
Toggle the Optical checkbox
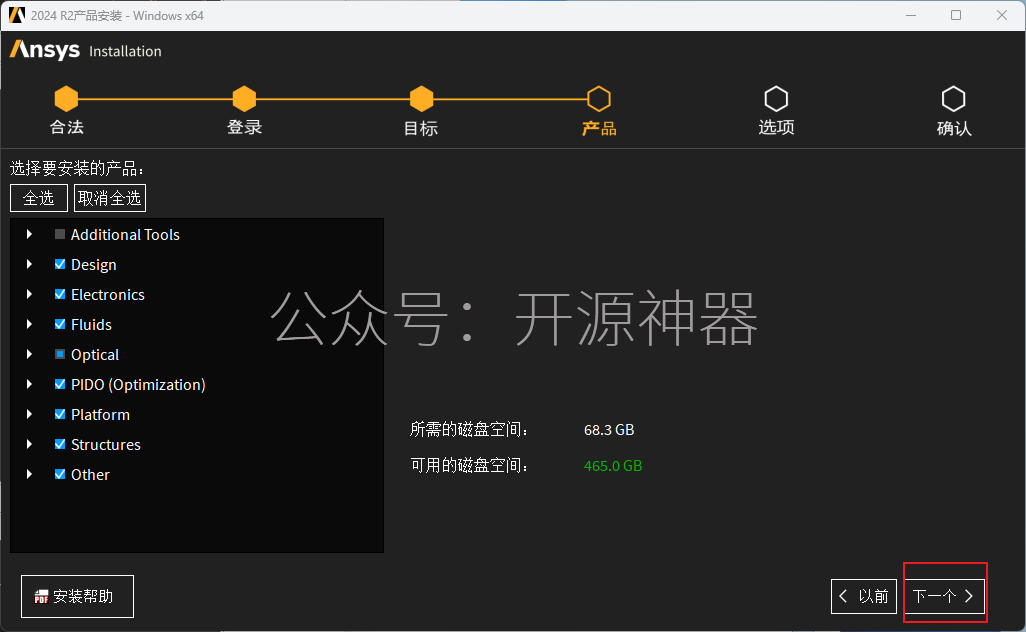click(60, 354)
